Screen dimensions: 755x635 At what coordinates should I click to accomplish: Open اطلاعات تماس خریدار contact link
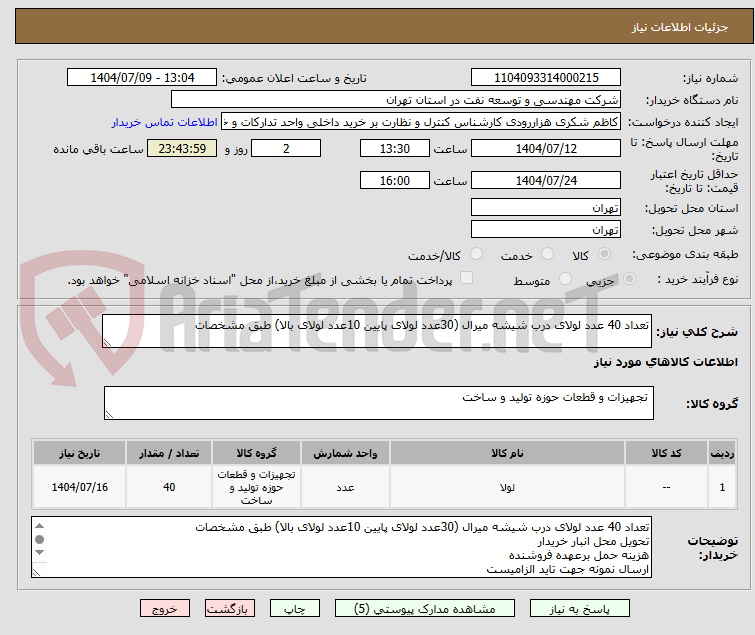click(164, 122)
